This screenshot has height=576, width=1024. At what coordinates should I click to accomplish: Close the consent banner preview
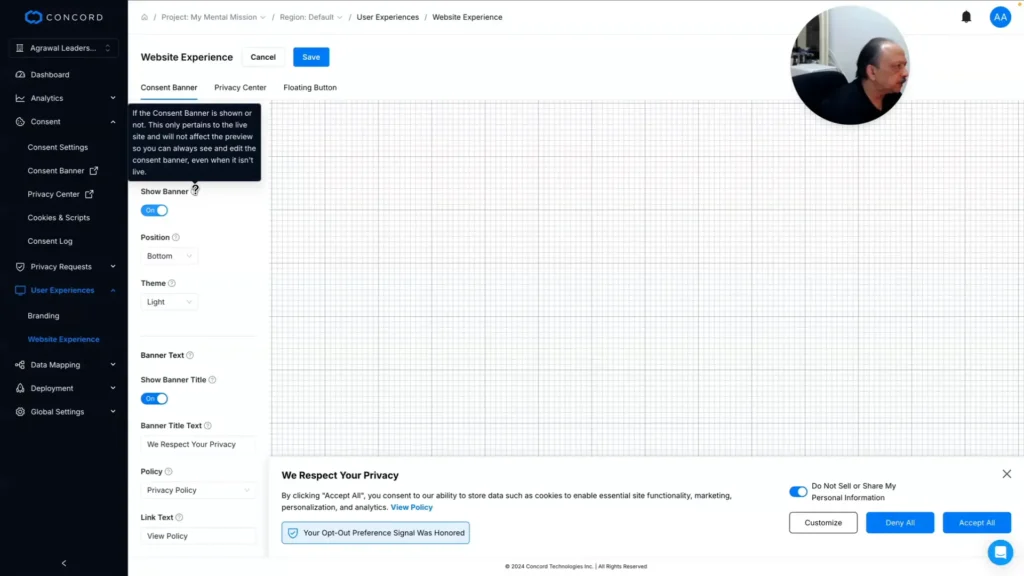(1006, 473)
